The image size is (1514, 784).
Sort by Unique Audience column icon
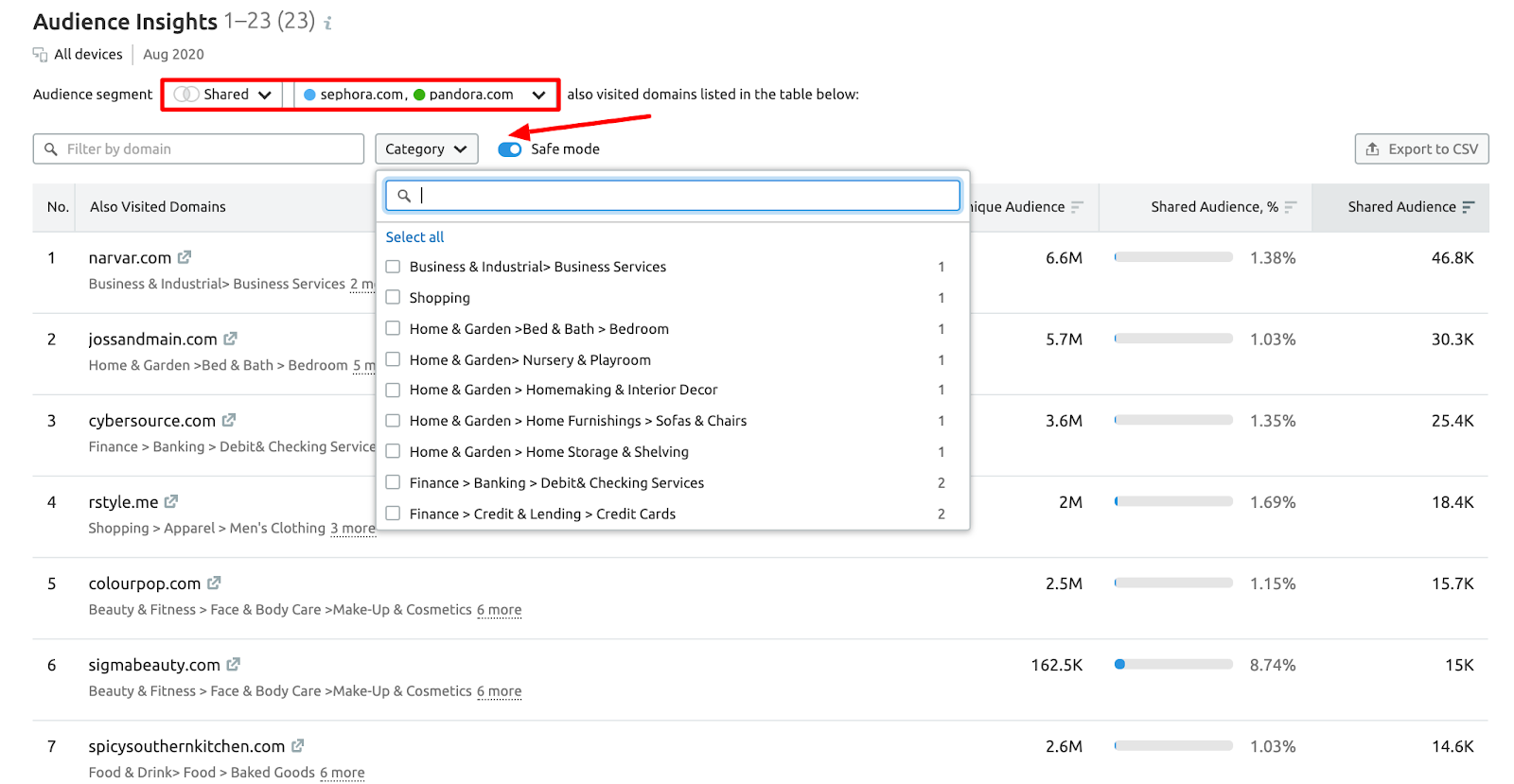(1077, 207)
